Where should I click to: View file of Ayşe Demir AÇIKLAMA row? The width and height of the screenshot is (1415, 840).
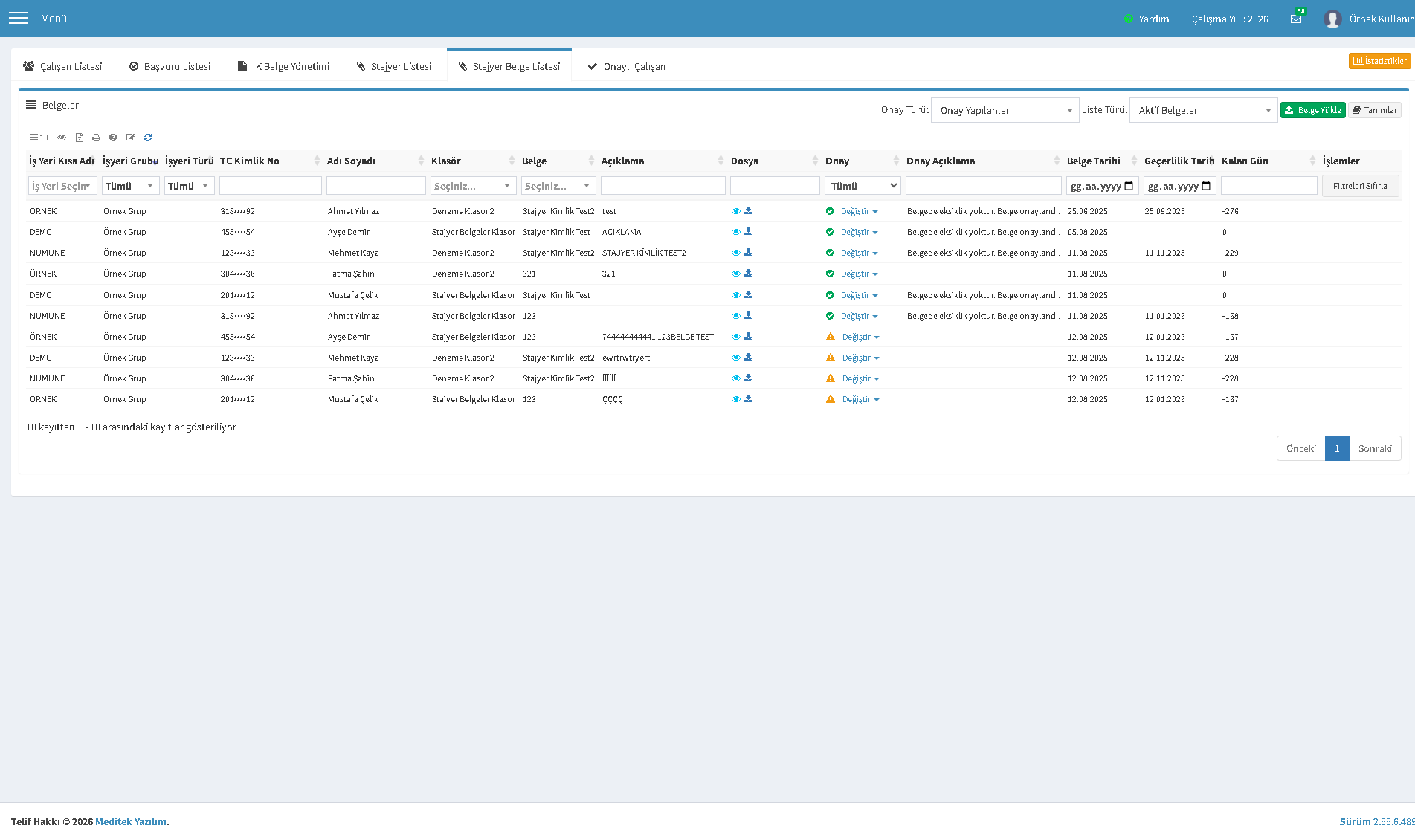(735, 232)
